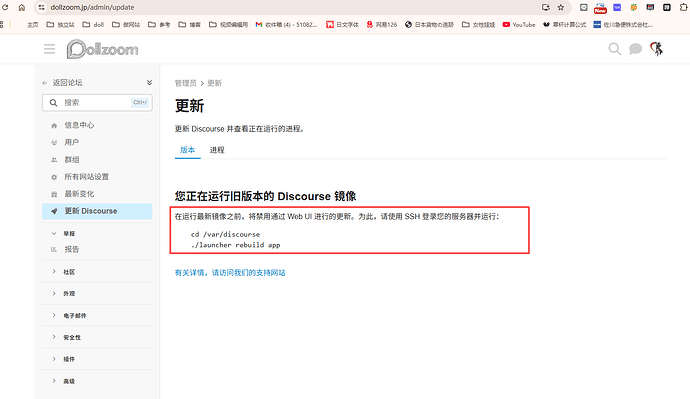
Task: Click the sidebar 搜索 search field
Action: [97, 102]
